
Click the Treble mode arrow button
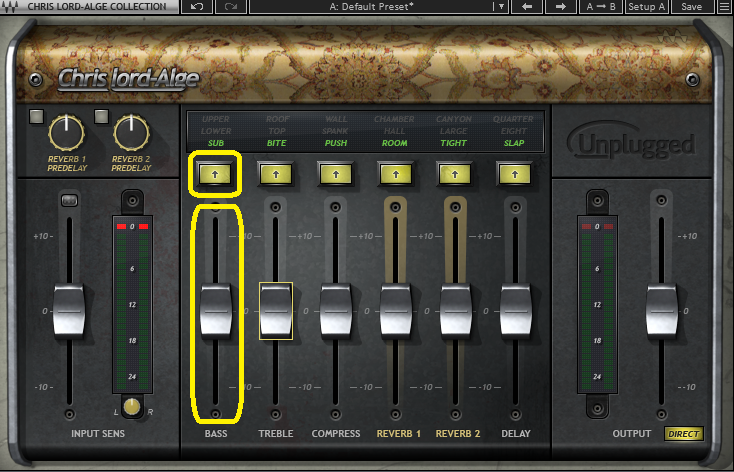pyautogui.click(x=275, y=174)
